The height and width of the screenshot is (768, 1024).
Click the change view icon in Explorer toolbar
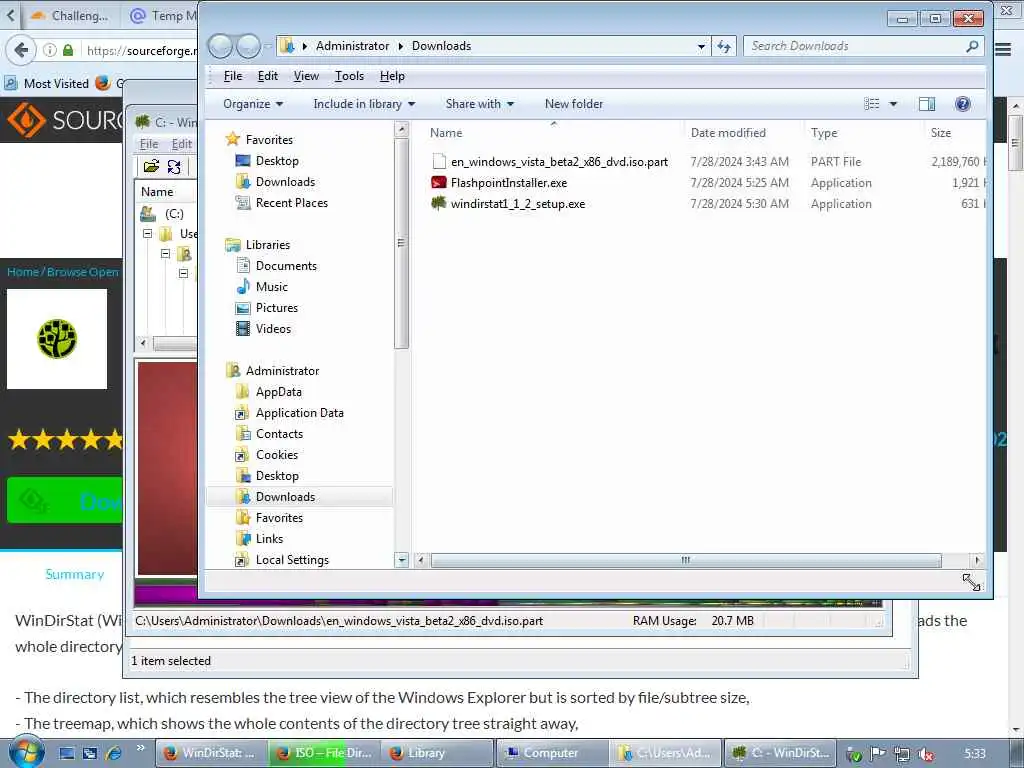pos(872,104)
